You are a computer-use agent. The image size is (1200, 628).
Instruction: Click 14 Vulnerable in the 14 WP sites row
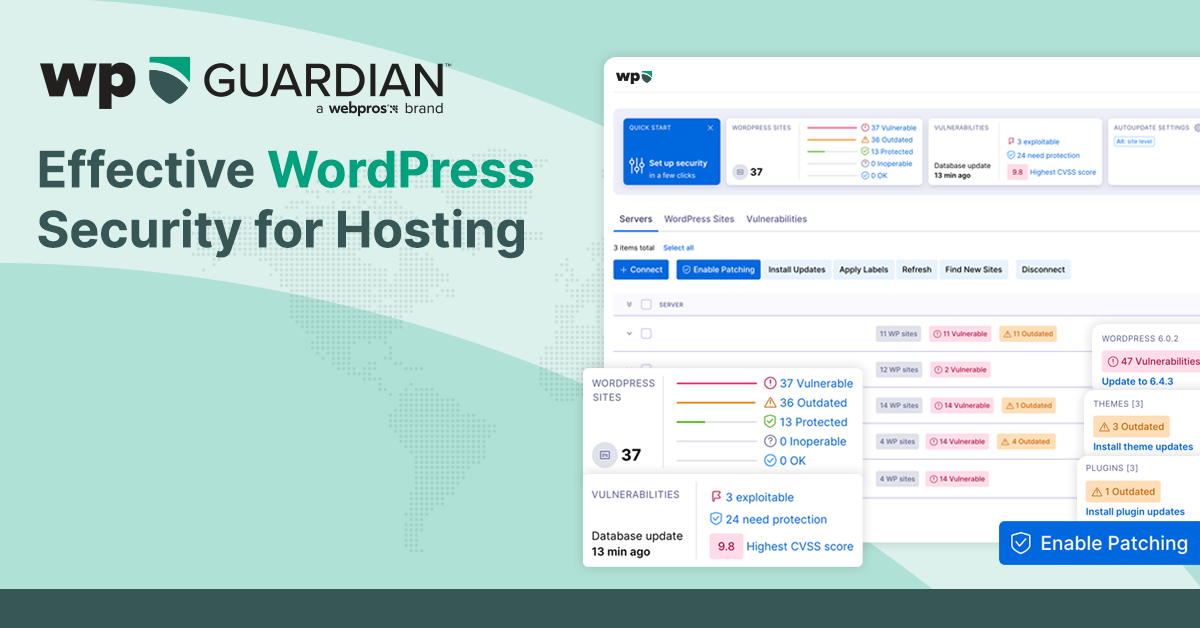coord(960,406)
